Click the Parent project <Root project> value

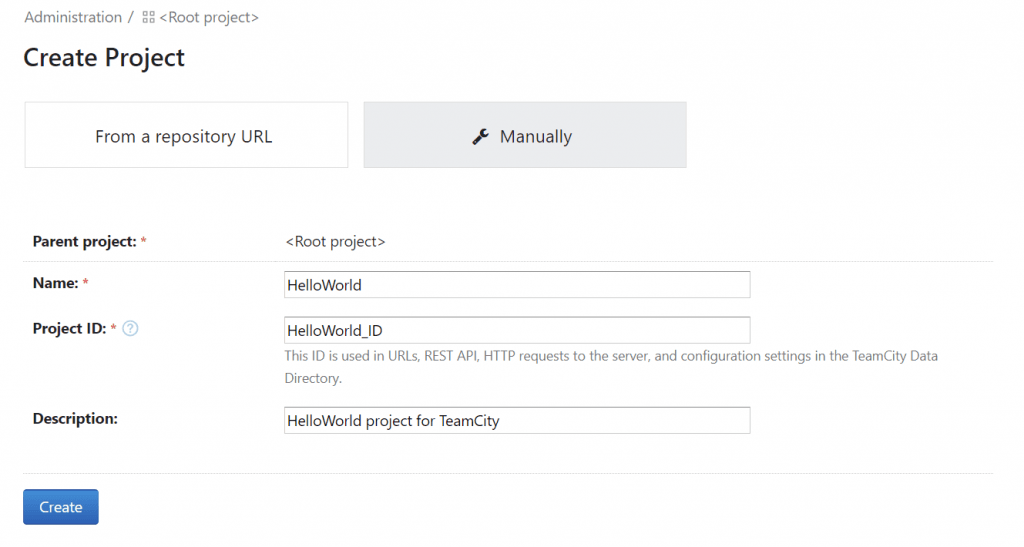(335, 242)
